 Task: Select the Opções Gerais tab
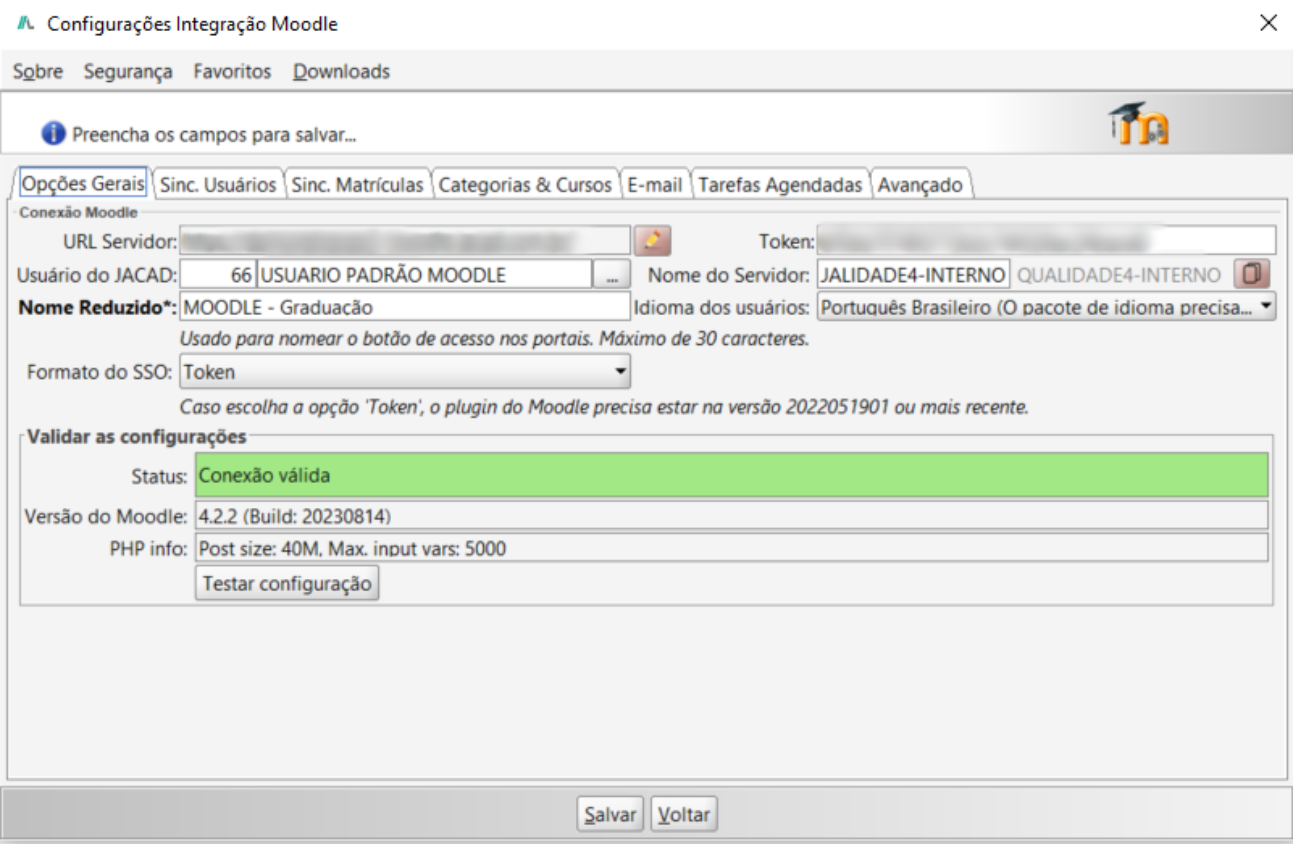pyautogui.click(x=84, y=184)
